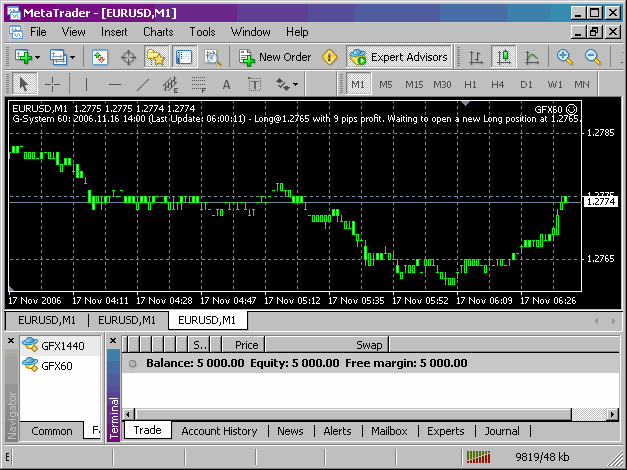The image size is (627, 470).
Task: Open the News tab
Action: [290, 431]
